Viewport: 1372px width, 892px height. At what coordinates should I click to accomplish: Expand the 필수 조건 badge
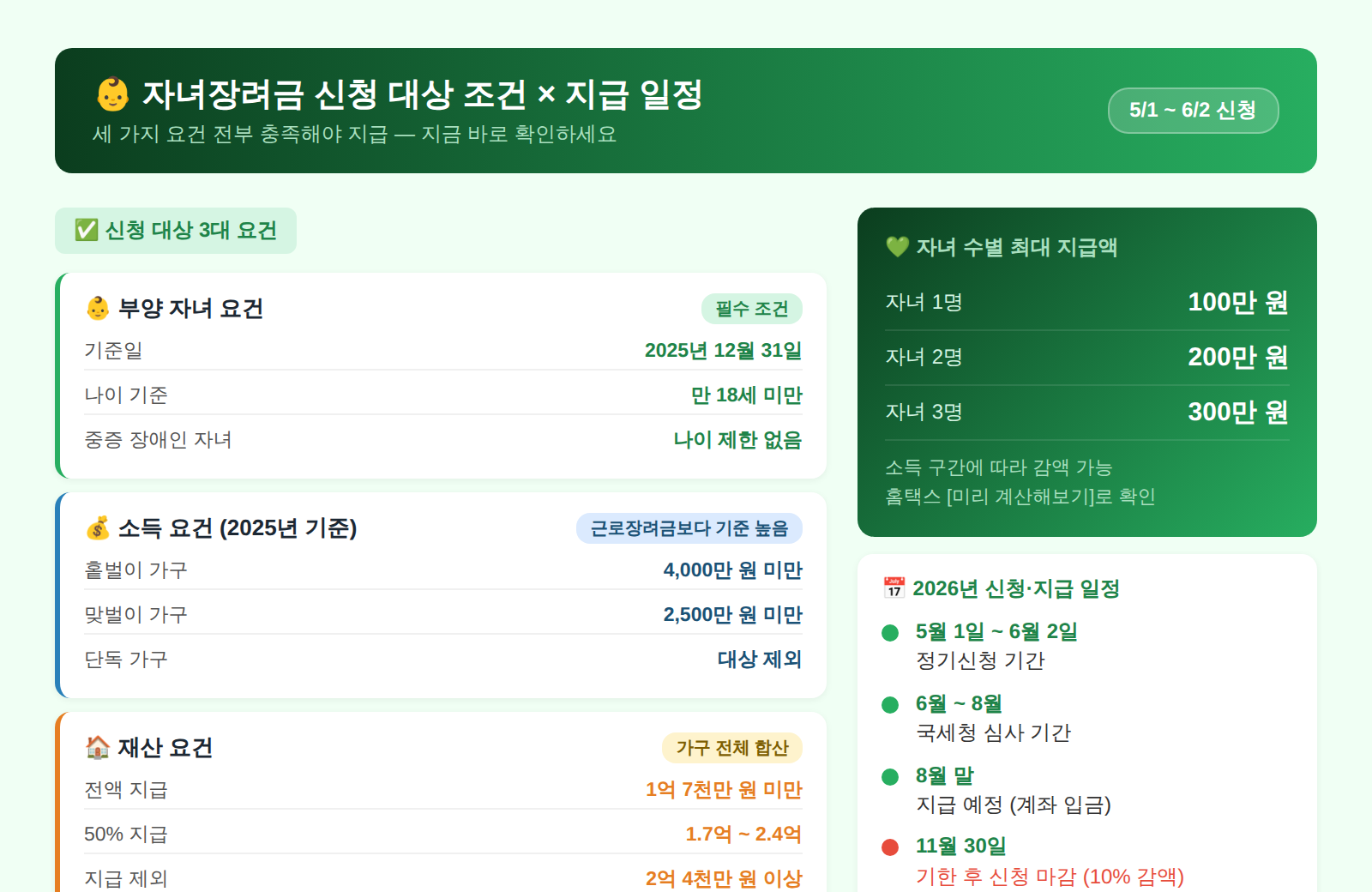point(750,310)
